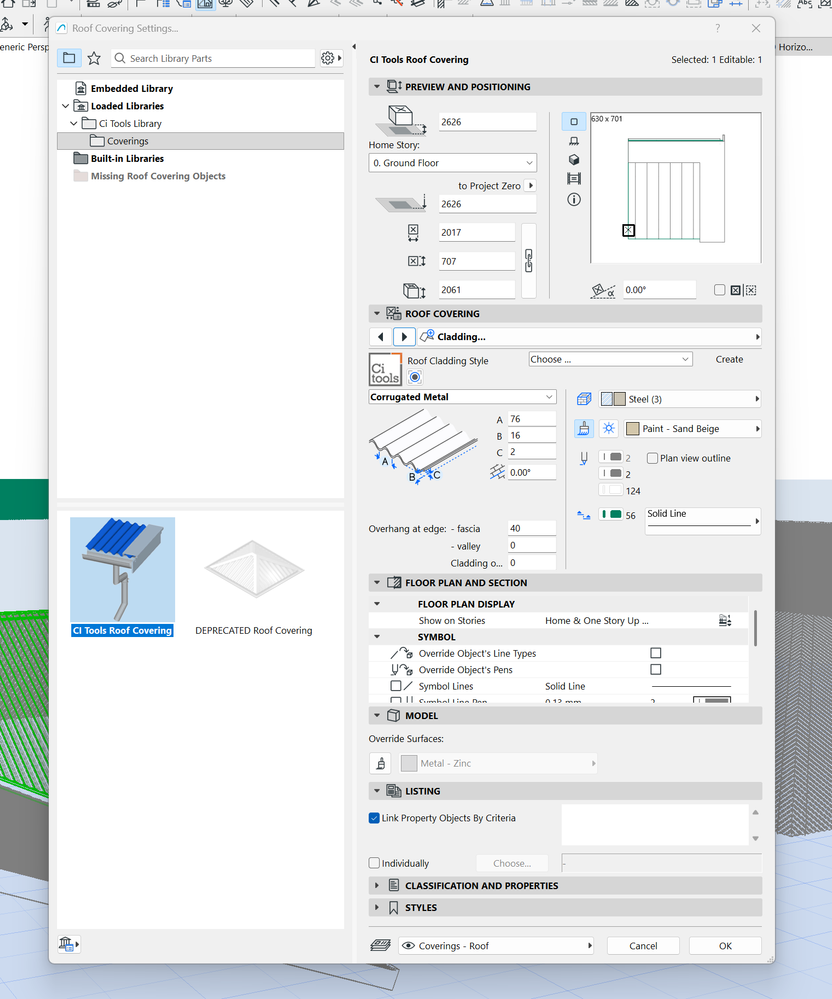Show object information icon
Screen dimensions: 832x999
[x=573, y=199]
